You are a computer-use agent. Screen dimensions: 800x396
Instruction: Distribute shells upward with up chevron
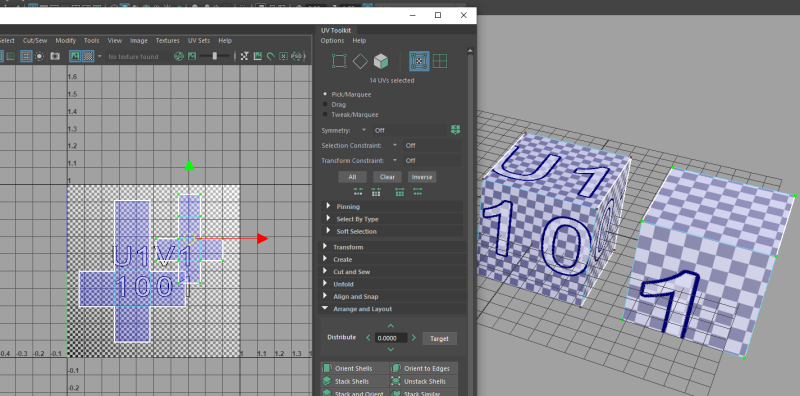click(x=391, y=326)
